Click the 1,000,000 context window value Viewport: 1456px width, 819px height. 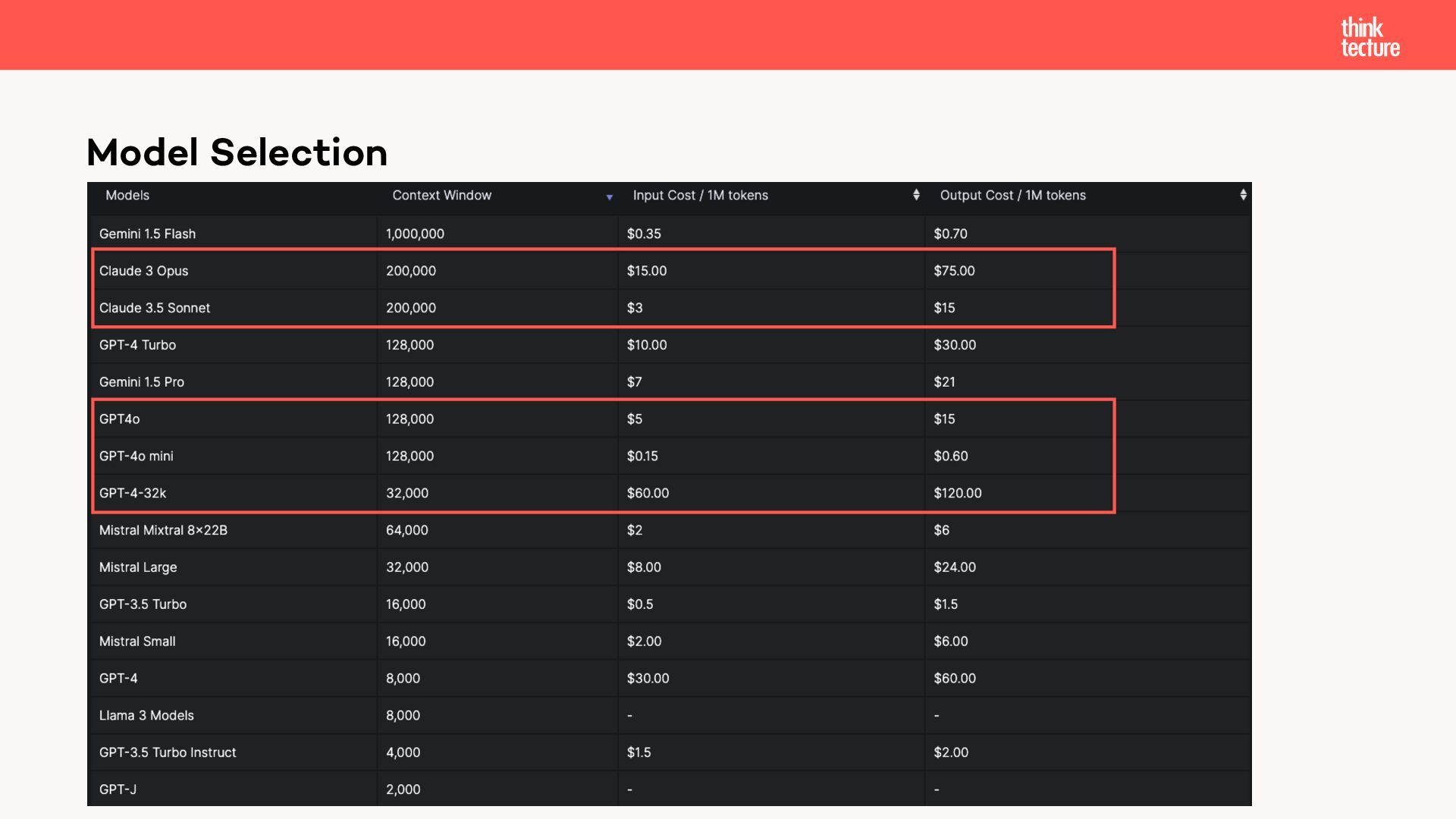415,234
